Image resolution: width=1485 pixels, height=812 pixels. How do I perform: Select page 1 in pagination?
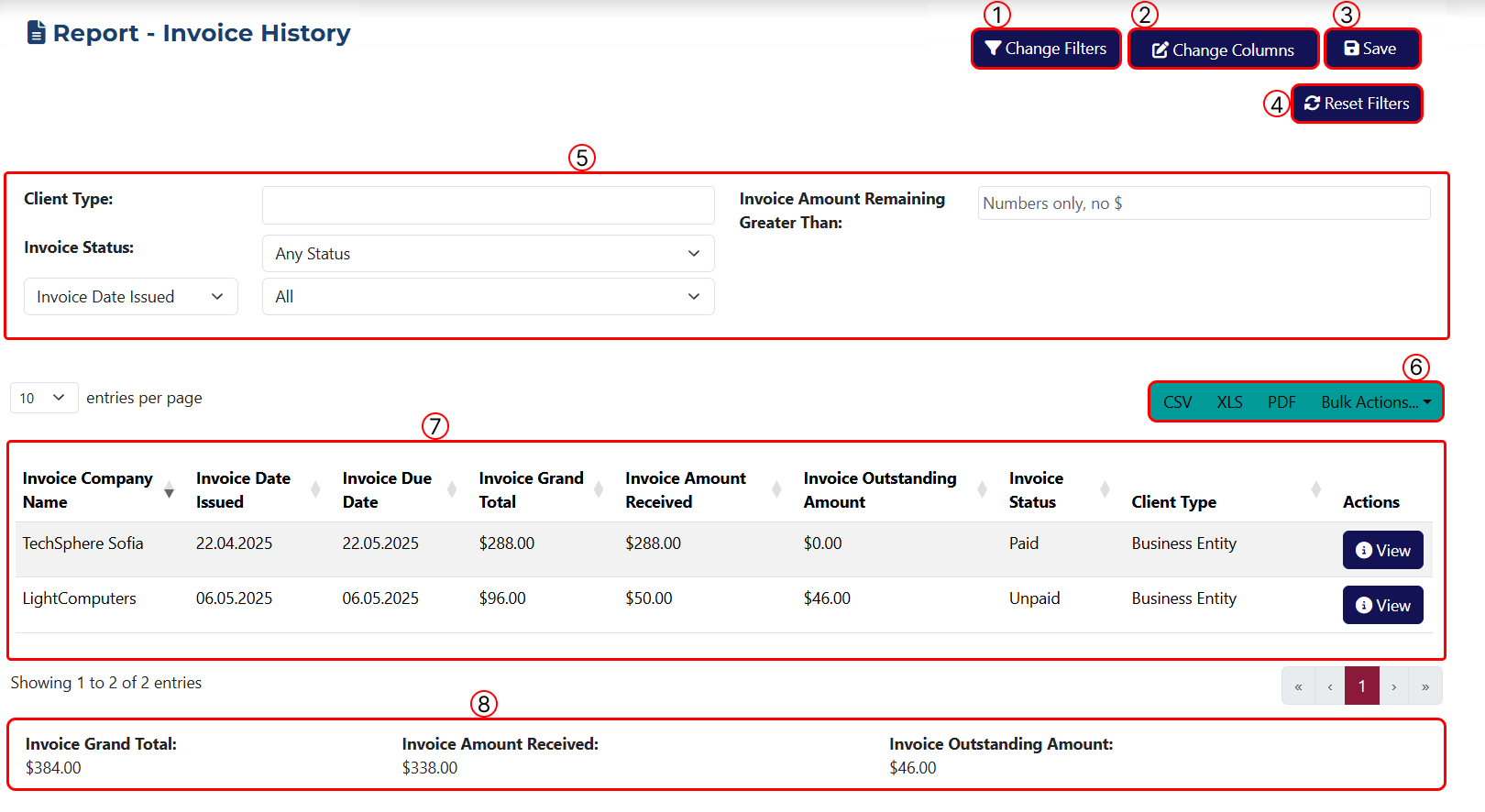(1362, 686)
